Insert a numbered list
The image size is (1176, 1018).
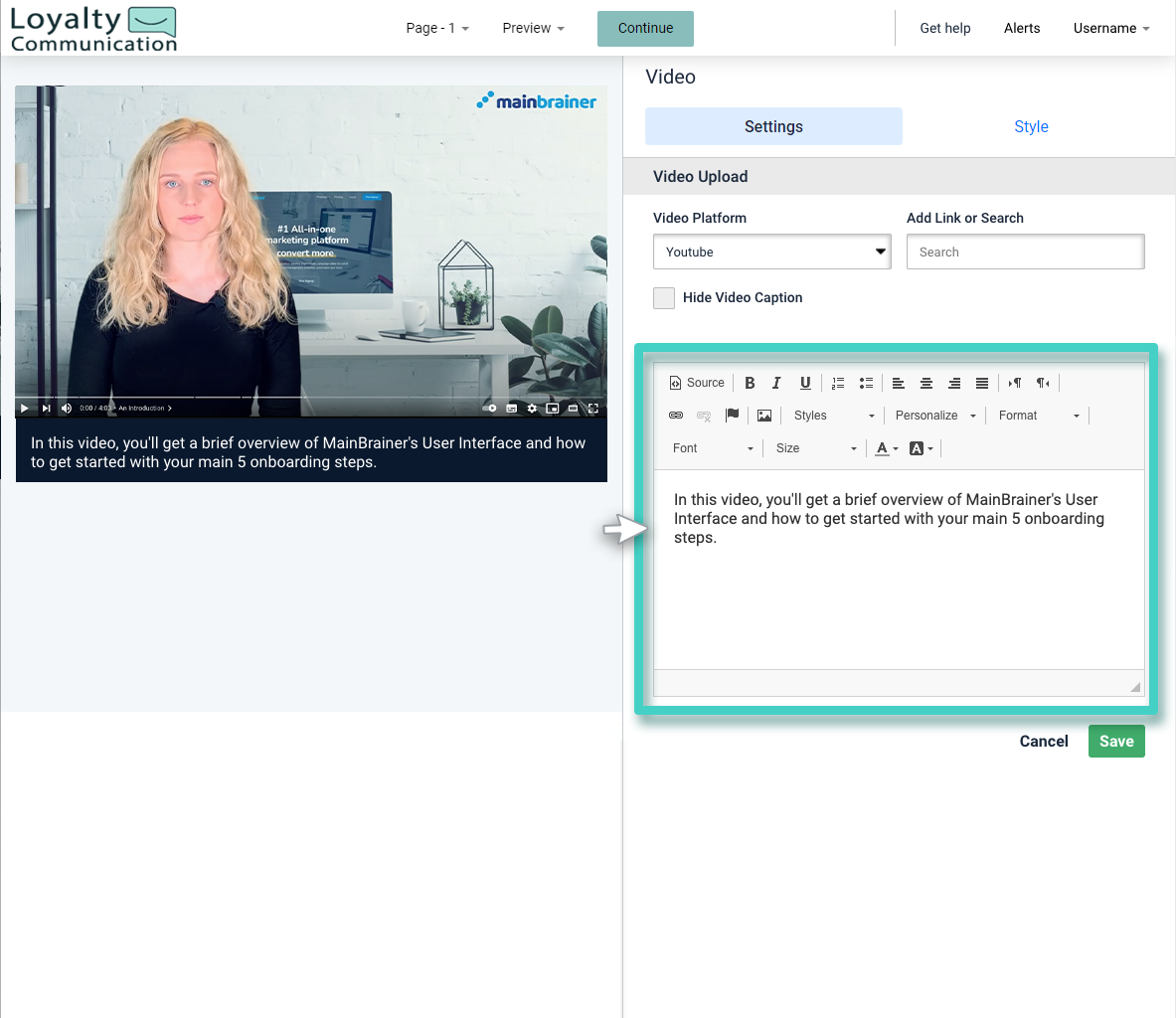[x=838, y=382]
